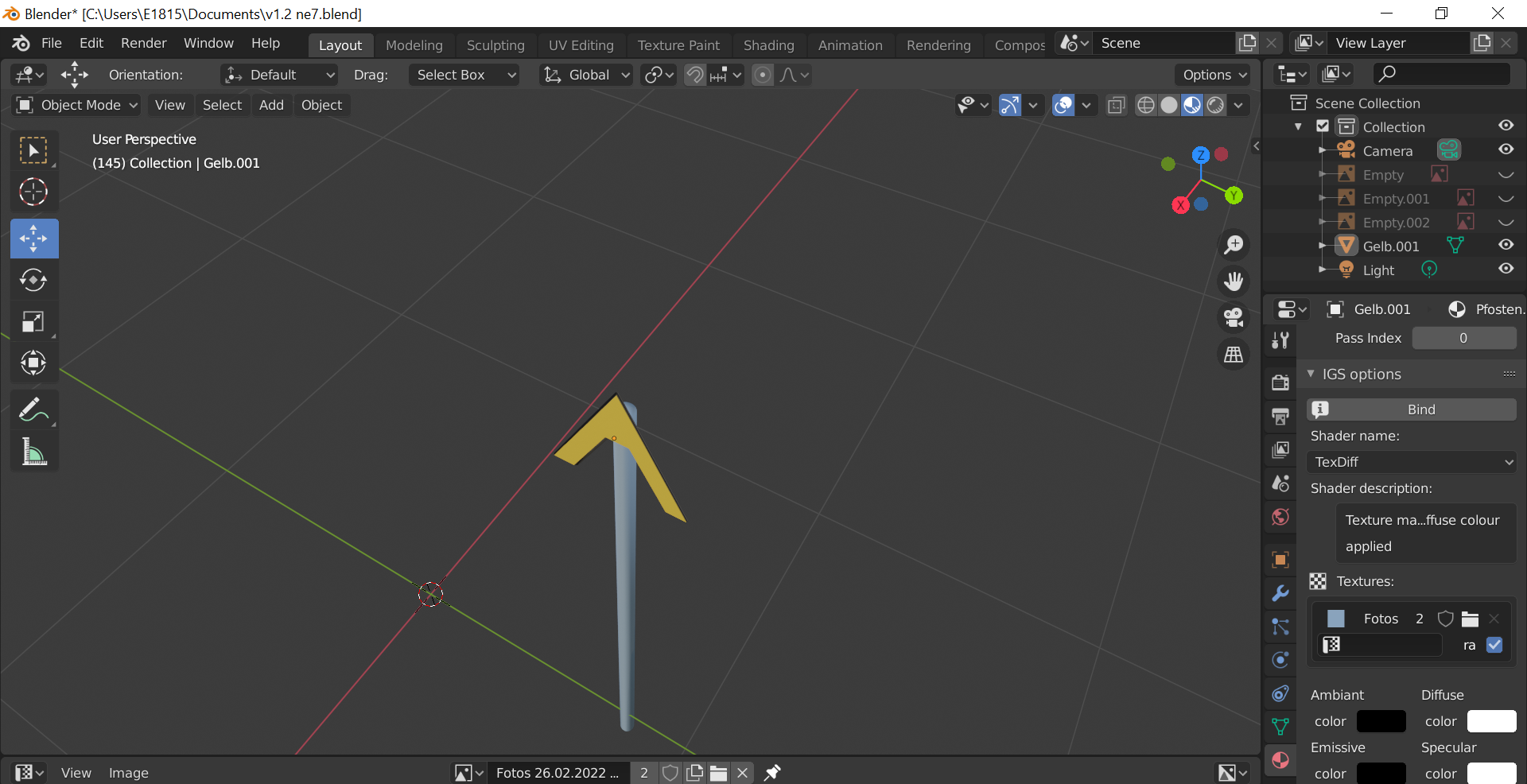The width and height of the screenshot is (1527, 784).
Task: Click the Pass Index value field
Action: click(1463, 338)
